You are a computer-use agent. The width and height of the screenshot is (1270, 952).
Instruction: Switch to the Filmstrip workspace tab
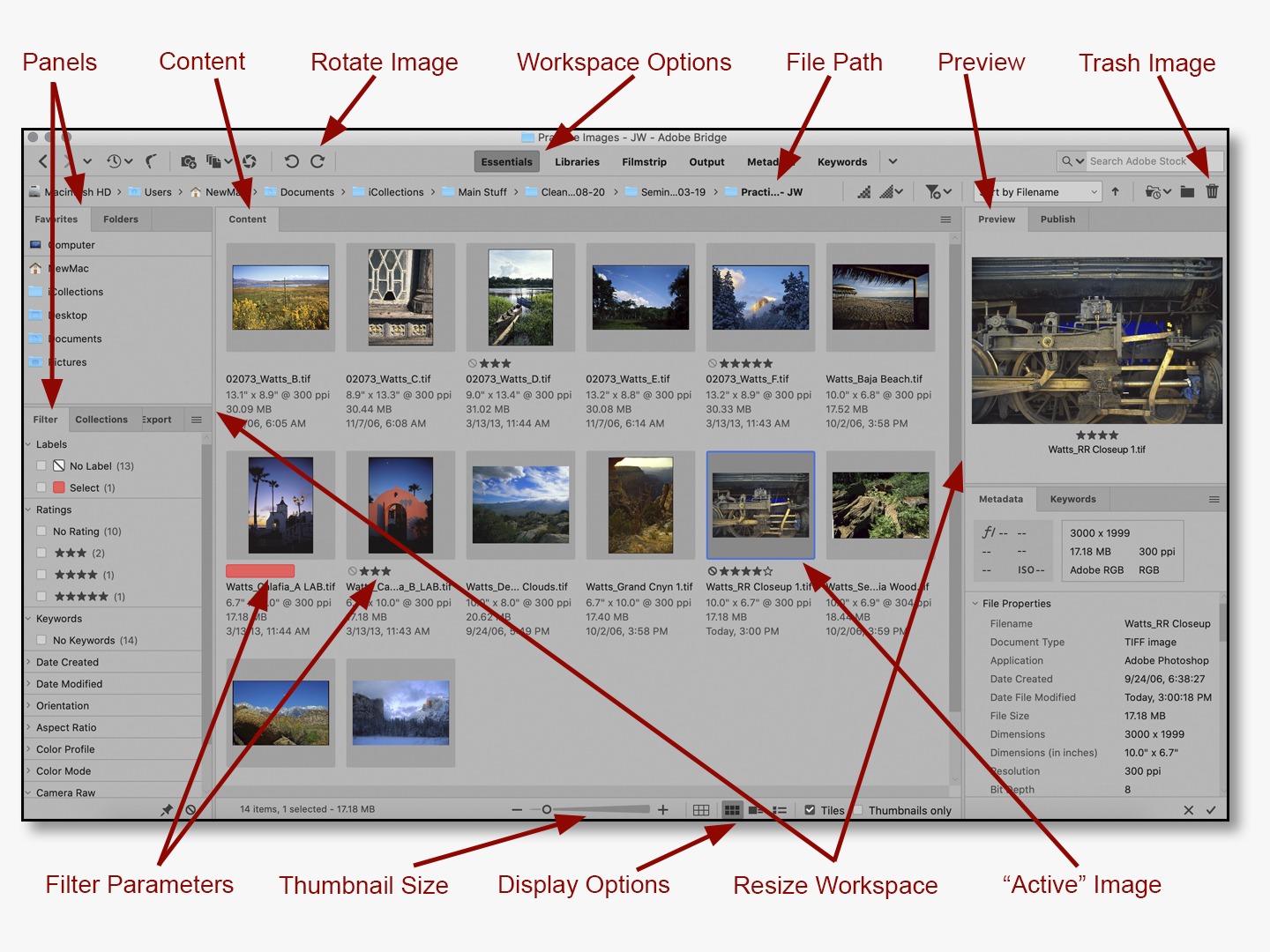click(x=644, y=161)
